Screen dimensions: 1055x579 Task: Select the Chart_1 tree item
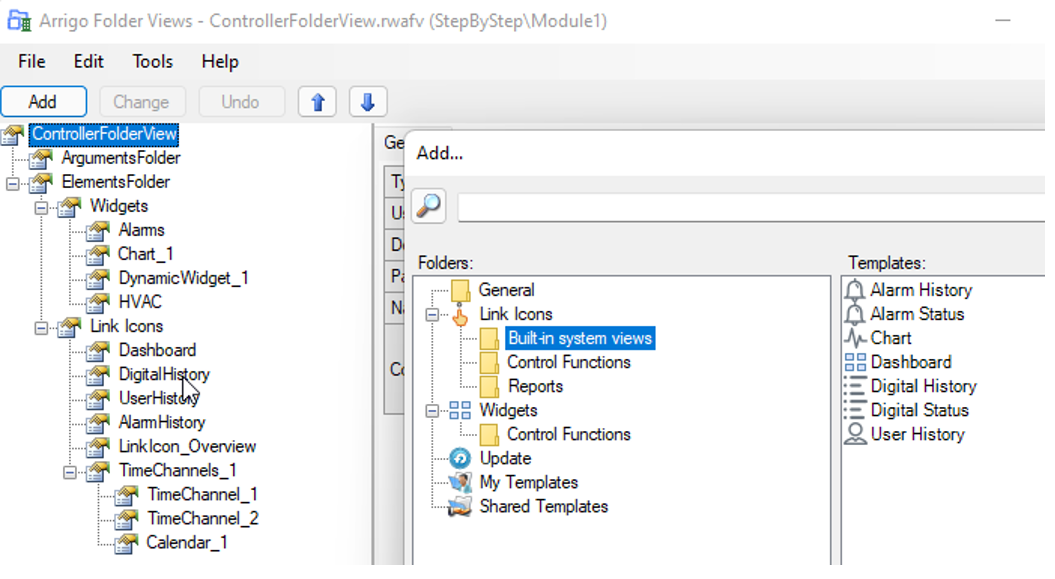(146, 254)
